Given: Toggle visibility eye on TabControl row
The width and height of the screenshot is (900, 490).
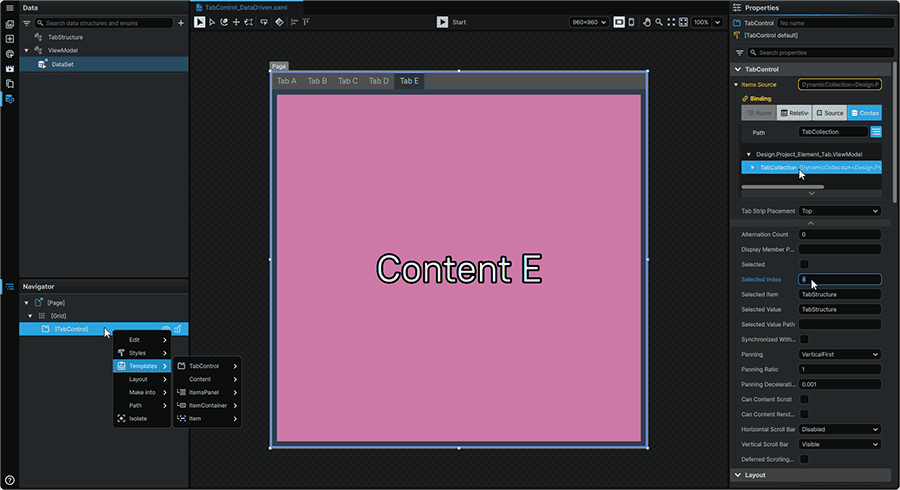Looking at the screenshot, I should (x=166, y=329).
